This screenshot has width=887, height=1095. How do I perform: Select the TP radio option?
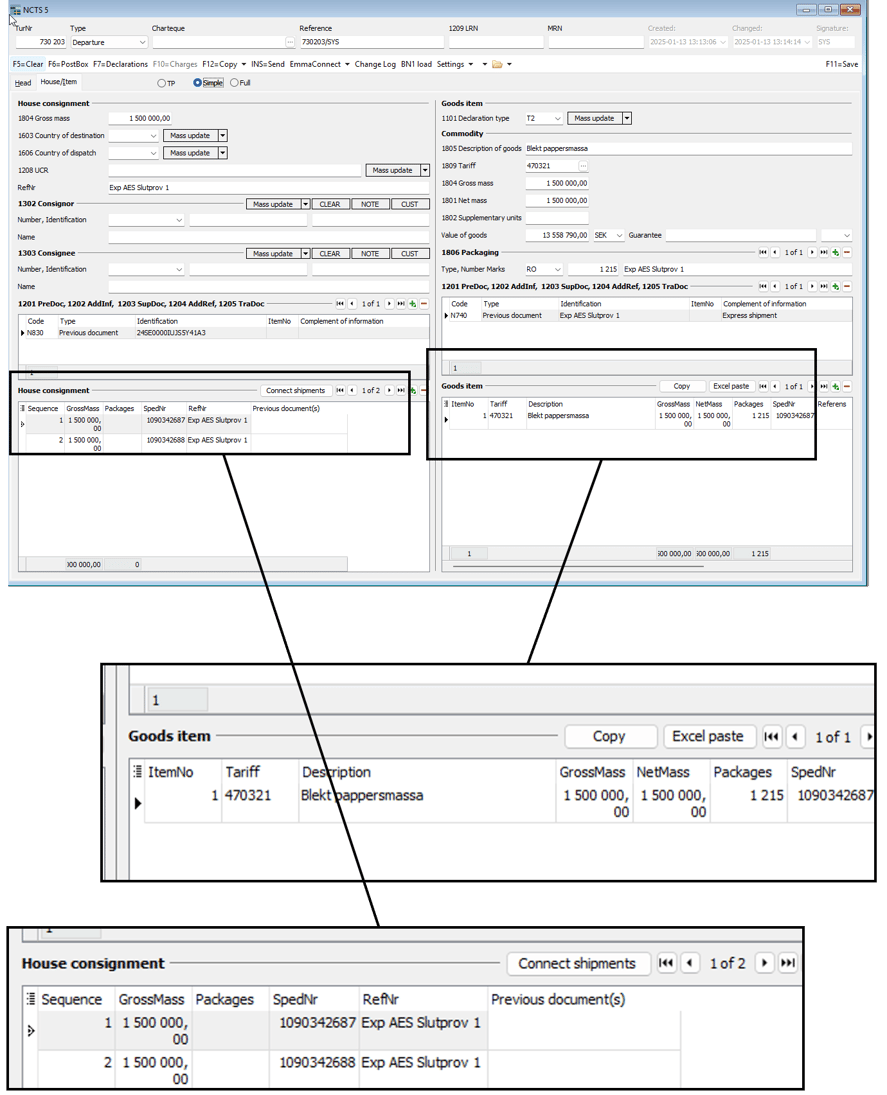coord(161,83)
